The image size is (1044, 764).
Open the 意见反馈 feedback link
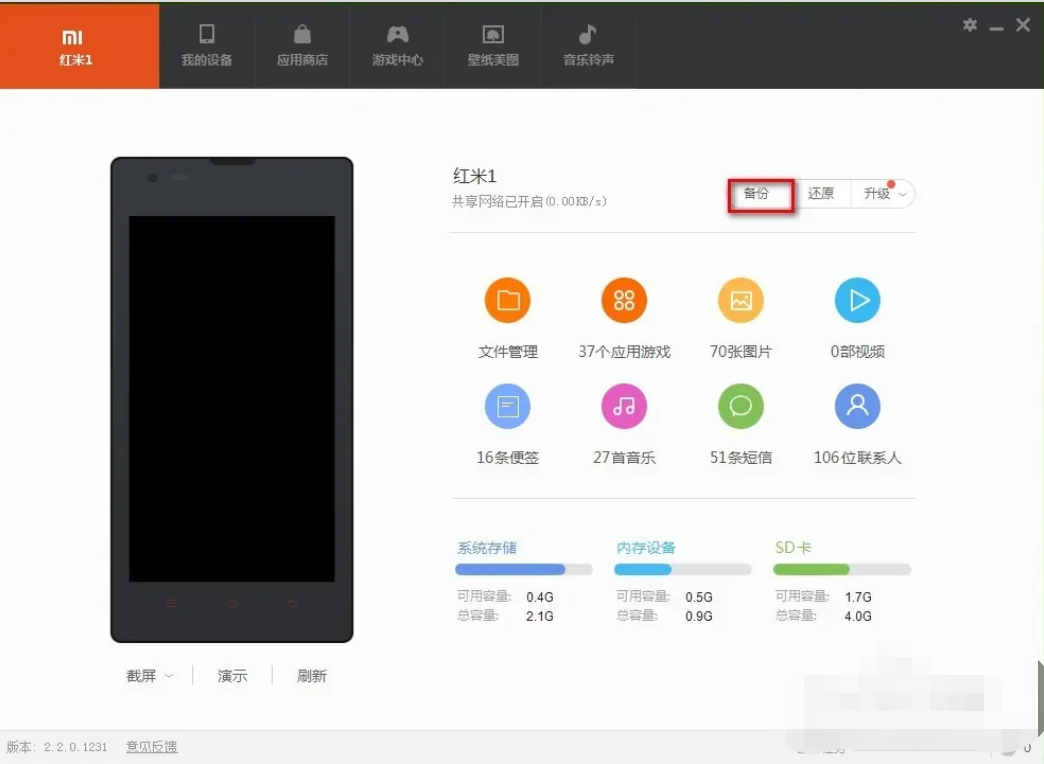coord(152,747)
